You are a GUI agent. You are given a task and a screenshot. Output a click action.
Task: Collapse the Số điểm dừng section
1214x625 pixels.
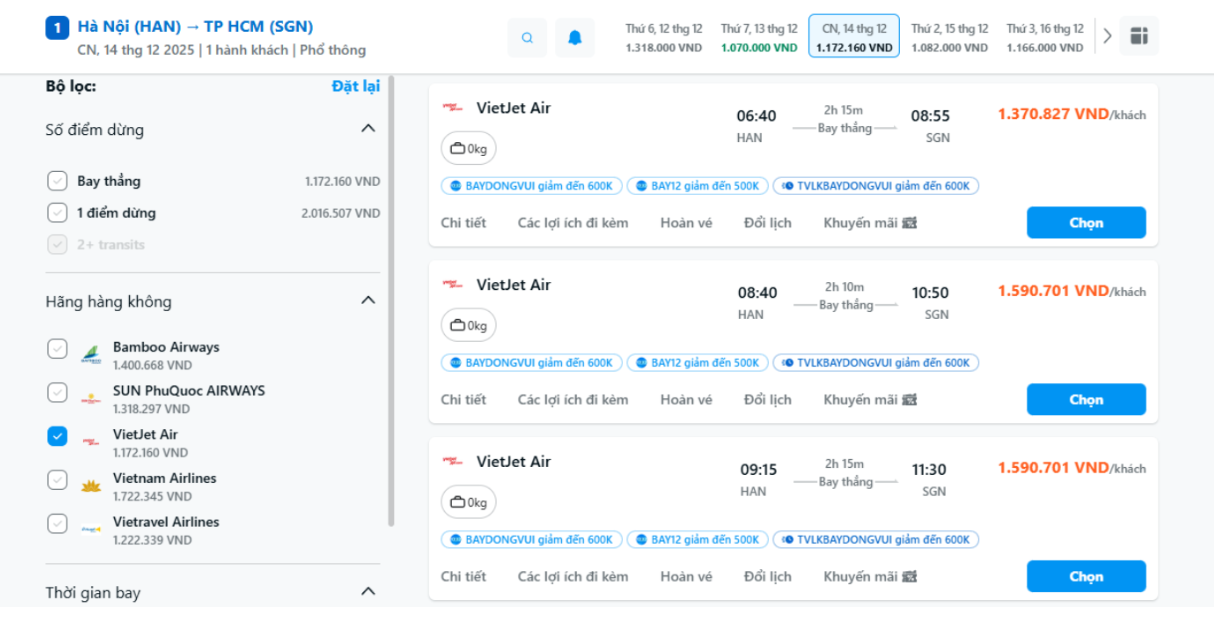pyautogui.click(x=368, y=129)
